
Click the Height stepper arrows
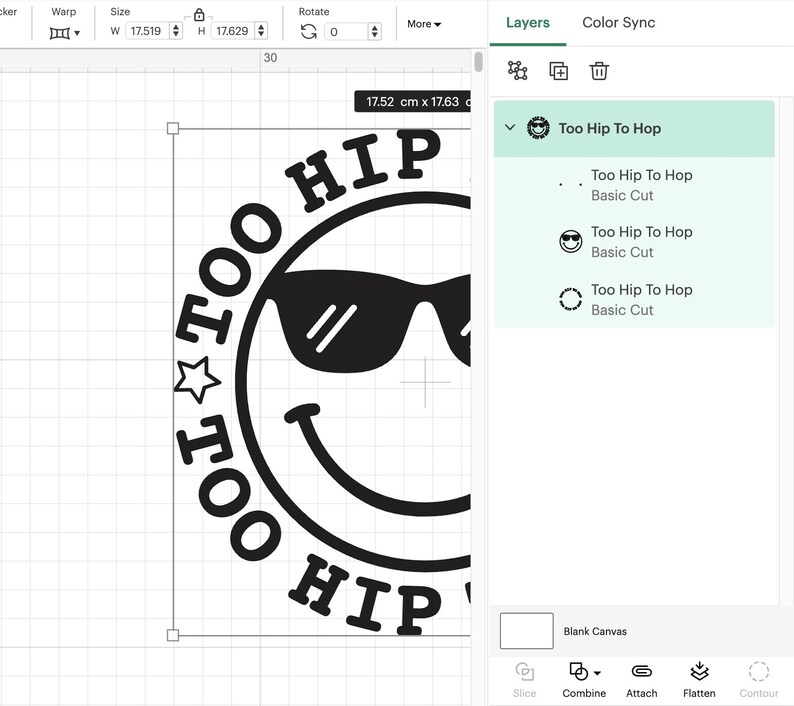coord(261,31)
